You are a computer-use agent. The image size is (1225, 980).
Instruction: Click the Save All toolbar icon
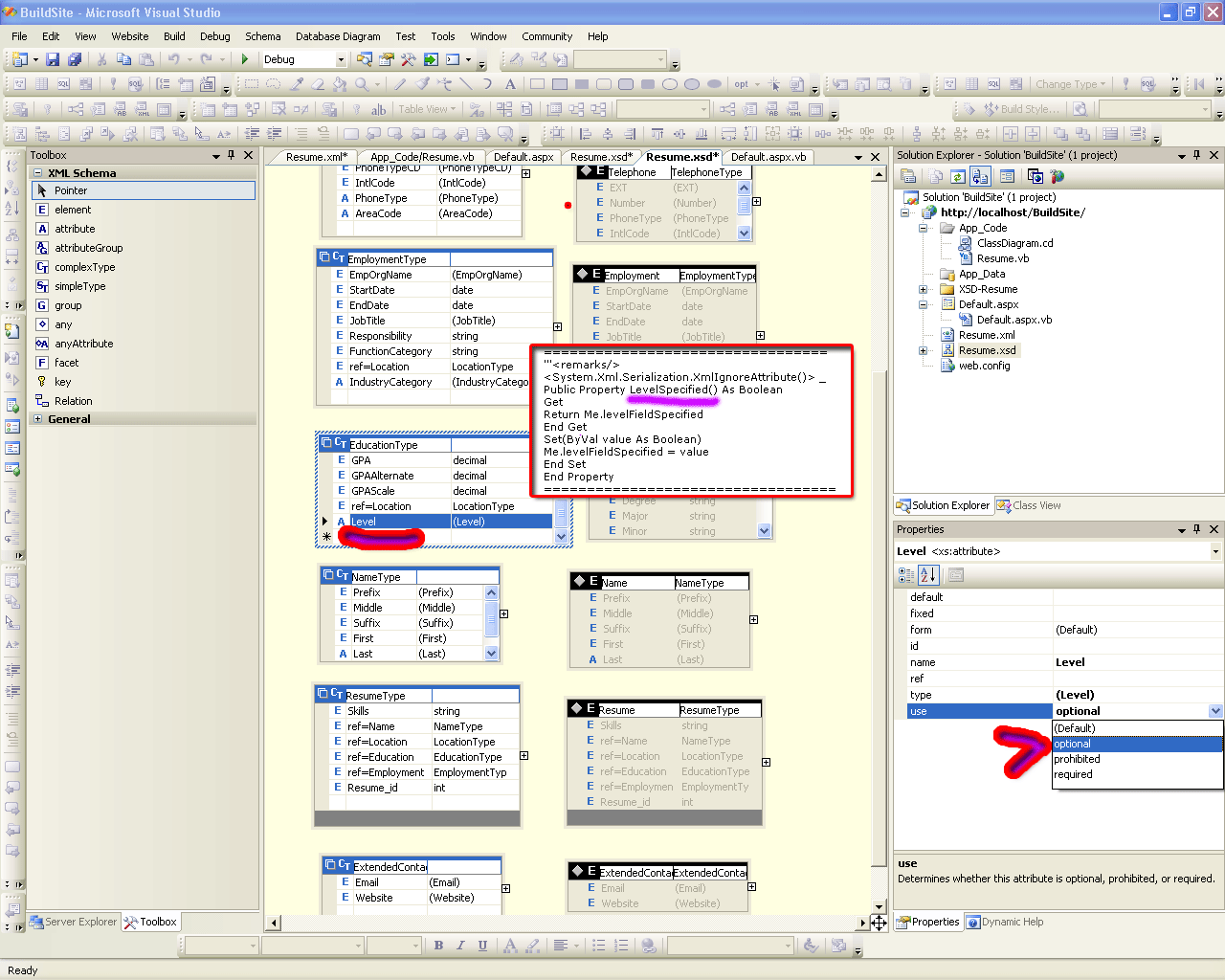click(x=75, y=59)
